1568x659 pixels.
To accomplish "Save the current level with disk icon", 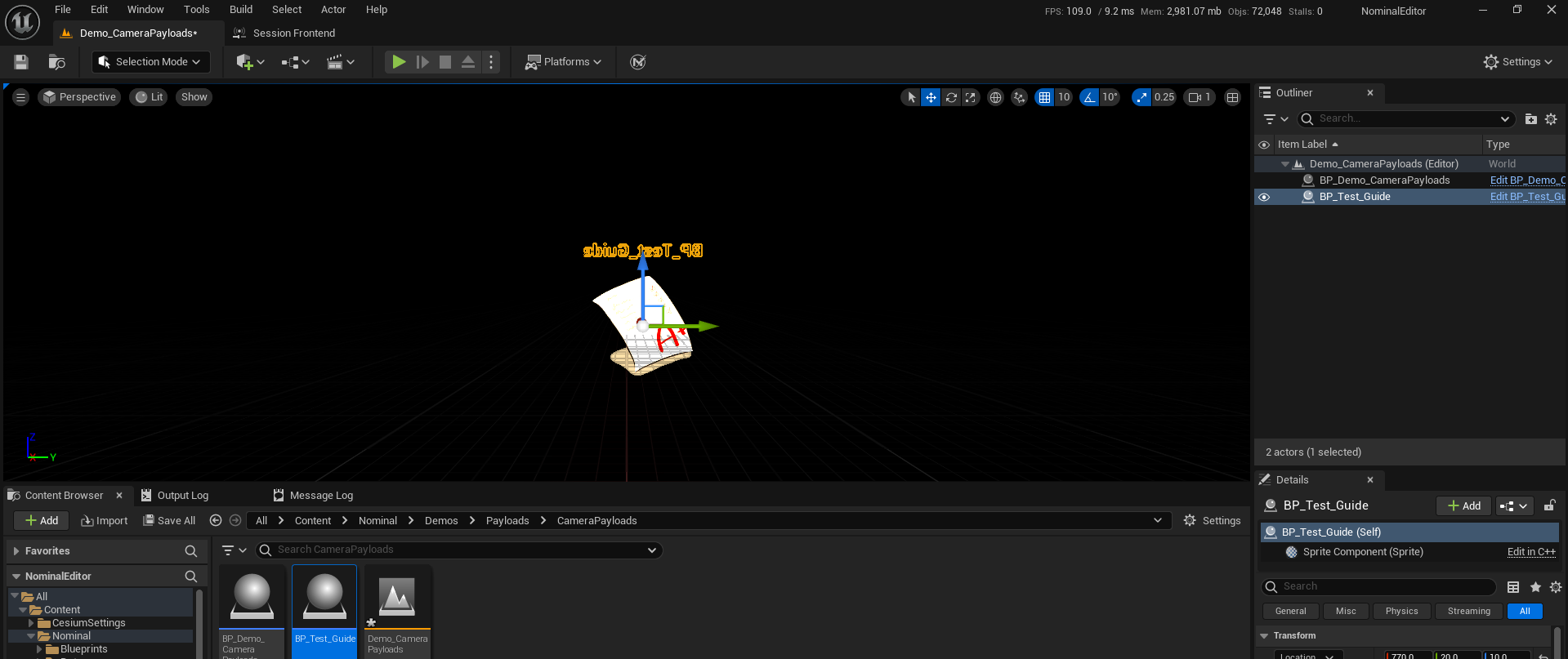I will point(21,62).
